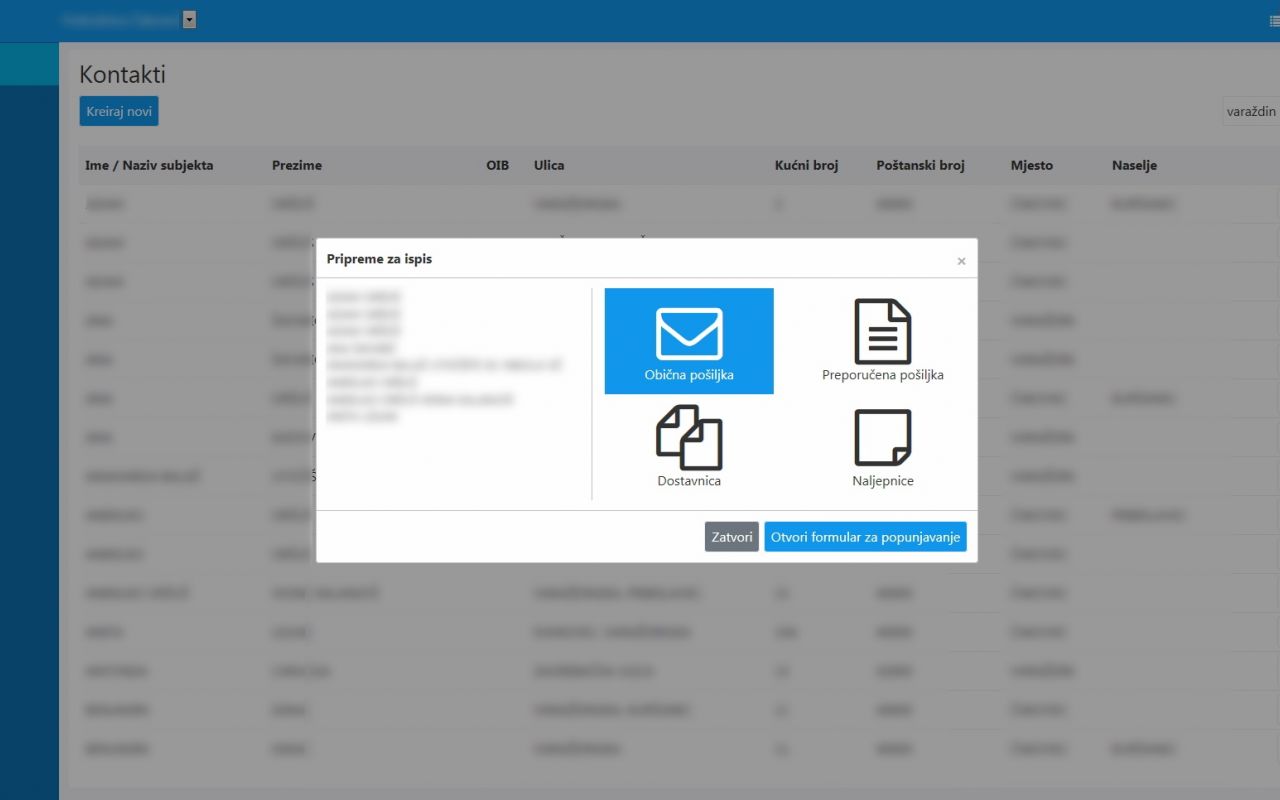
Task: Click the Naselje column header
Action: (1134, 165)
